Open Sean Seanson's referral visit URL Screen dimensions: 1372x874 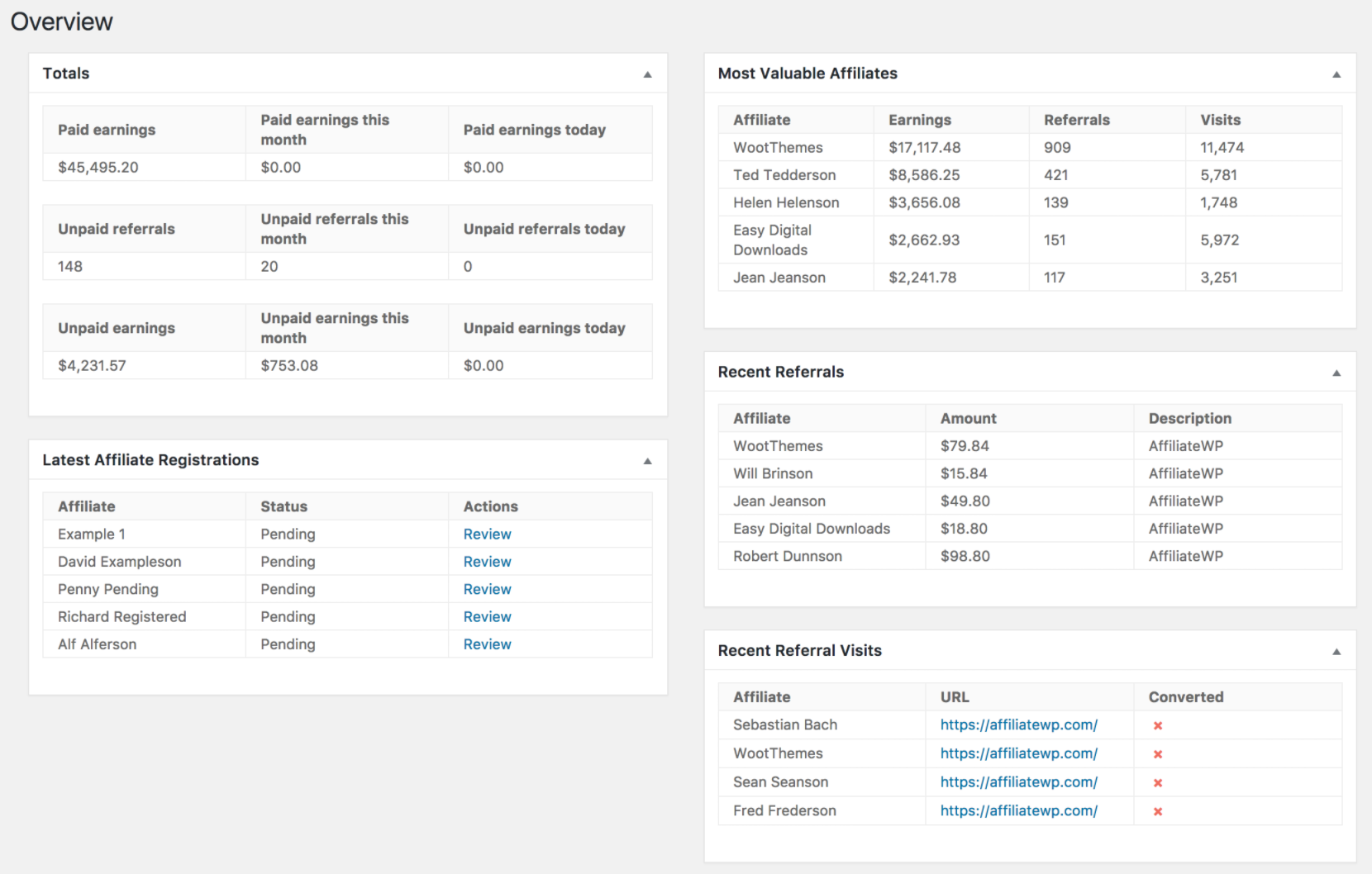(x=1018, y=782)
